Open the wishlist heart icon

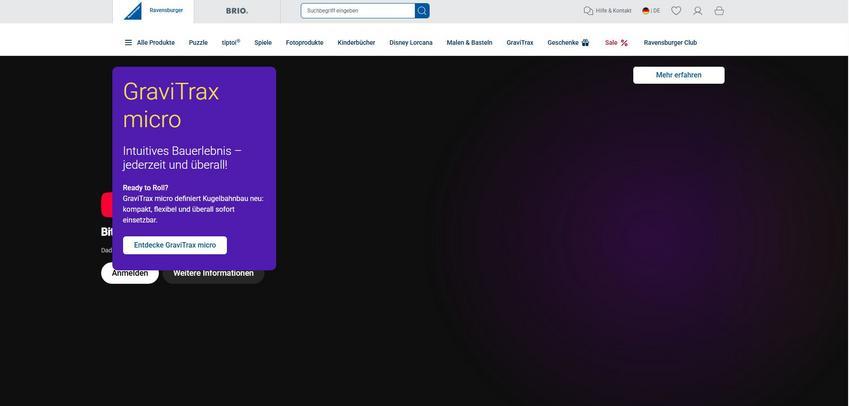pos(676,11)
